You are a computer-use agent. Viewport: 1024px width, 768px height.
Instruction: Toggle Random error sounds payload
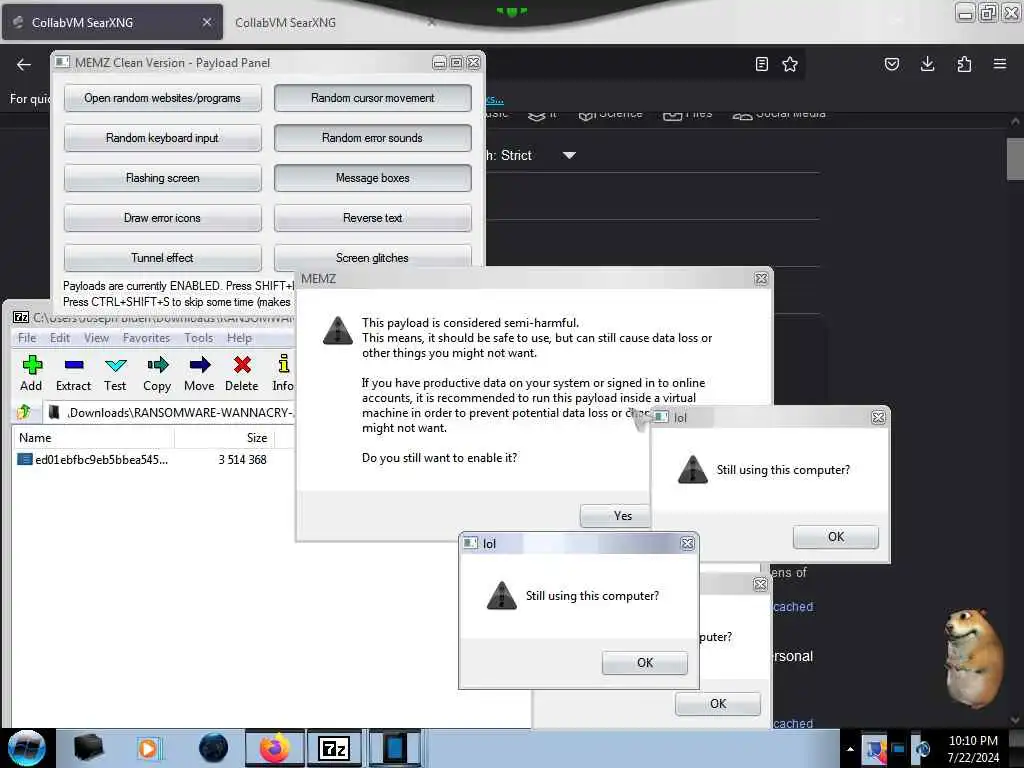coord(372,138)
